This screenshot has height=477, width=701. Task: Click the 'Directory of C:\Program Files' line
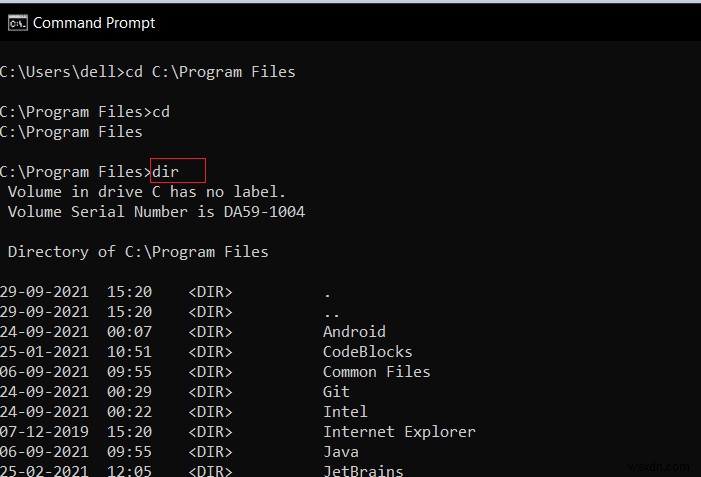138,252
